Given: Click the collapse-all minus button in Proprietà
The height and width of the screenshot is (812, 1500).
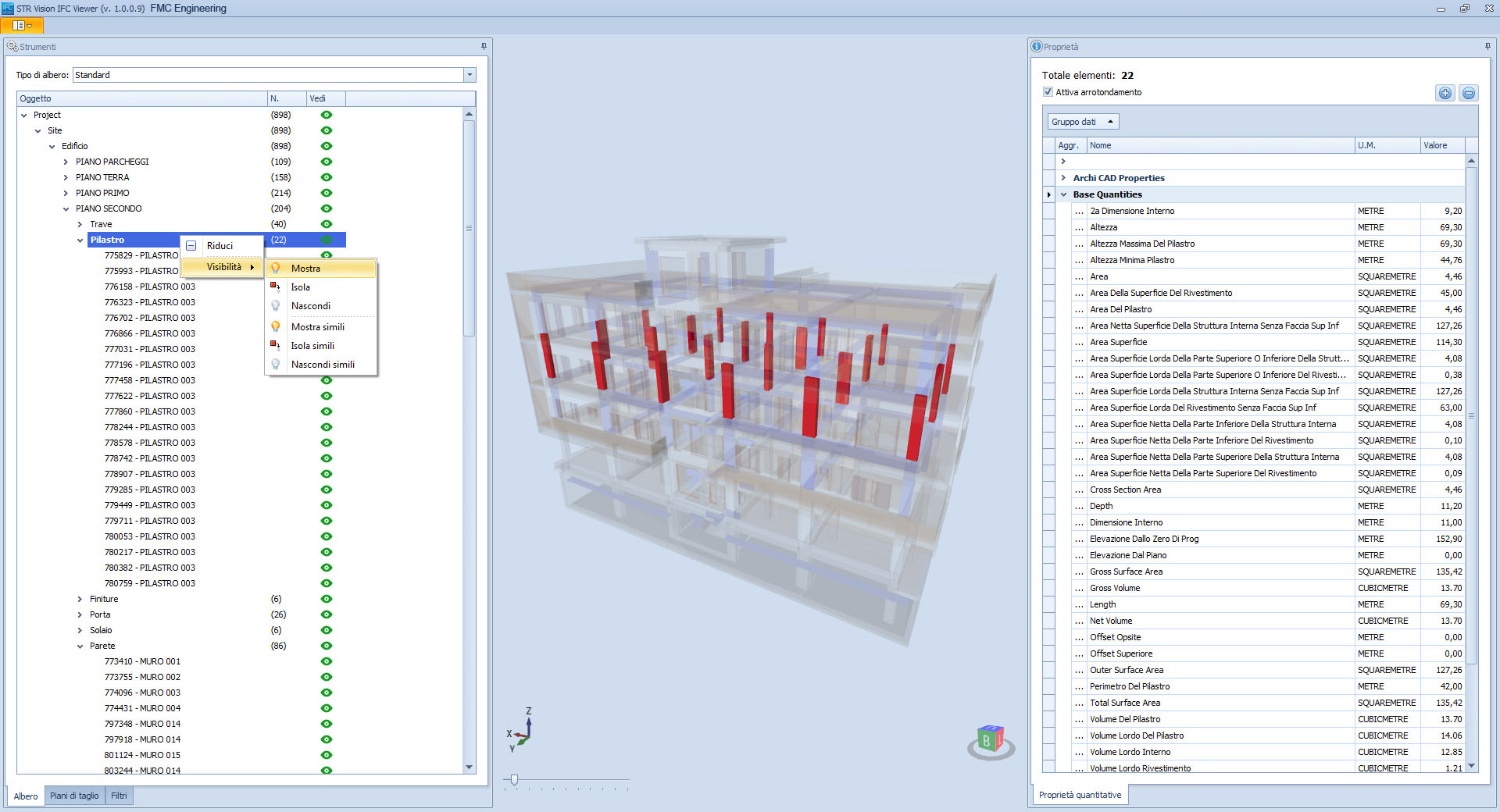Looking at the screenshot, I should pyautogui.click(x=1469, y=94).
